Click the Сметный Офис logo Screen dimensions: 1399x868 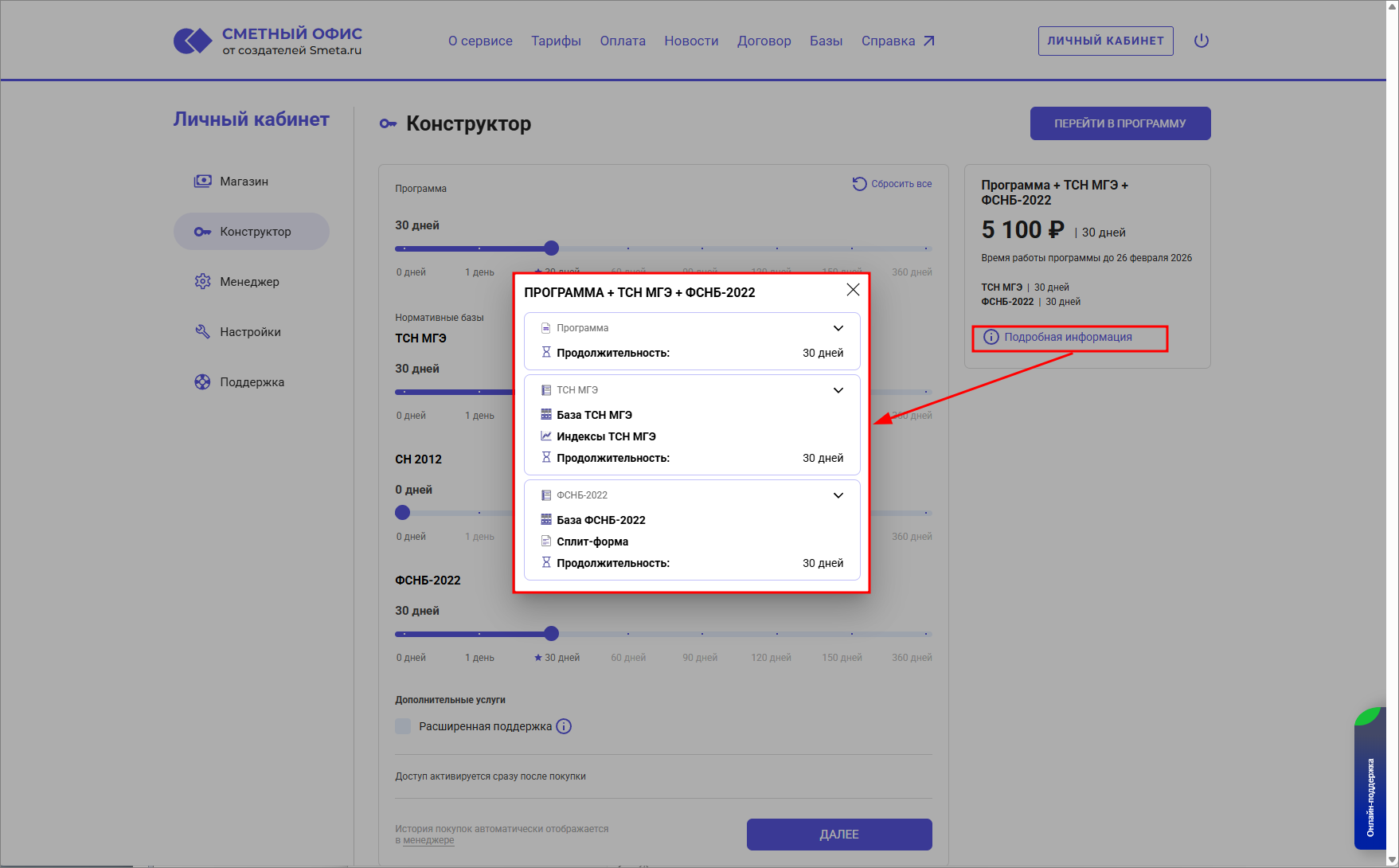[x=268, y=41]
